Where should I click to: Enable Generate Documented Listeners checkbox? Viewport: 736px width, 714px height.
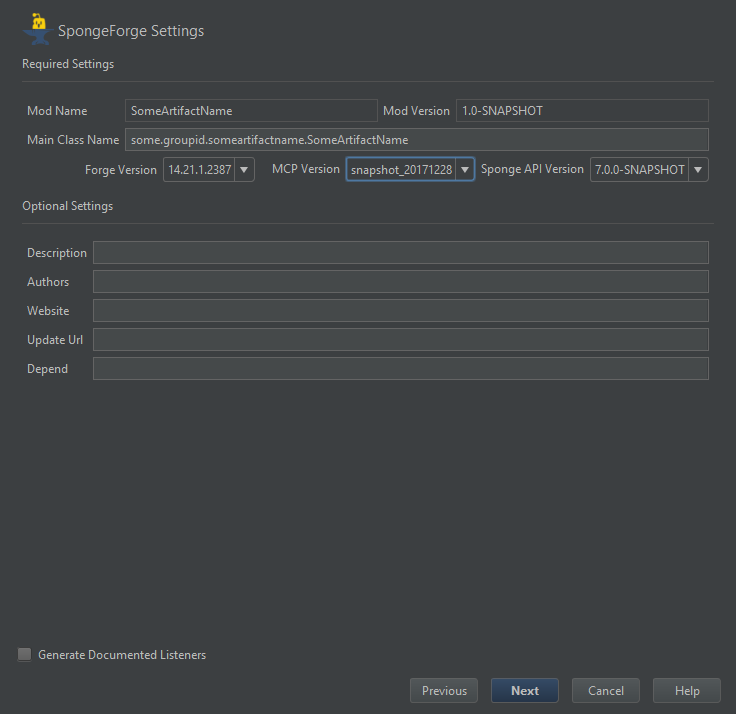[24, 654]
